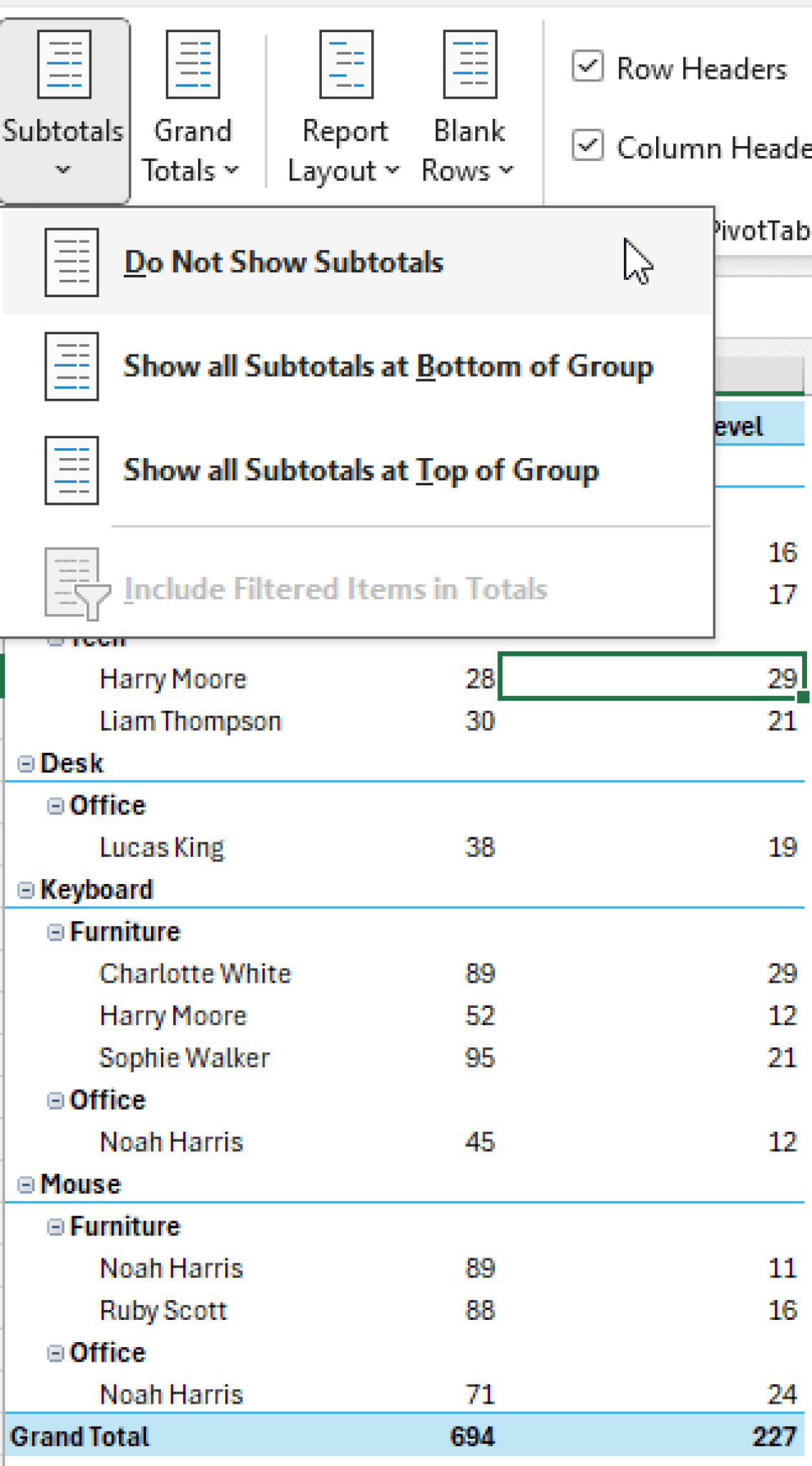The height and width of the screenshot is (1466, 812).
Task: Select the Grand Total row label
Action: tap(82, 1436)
